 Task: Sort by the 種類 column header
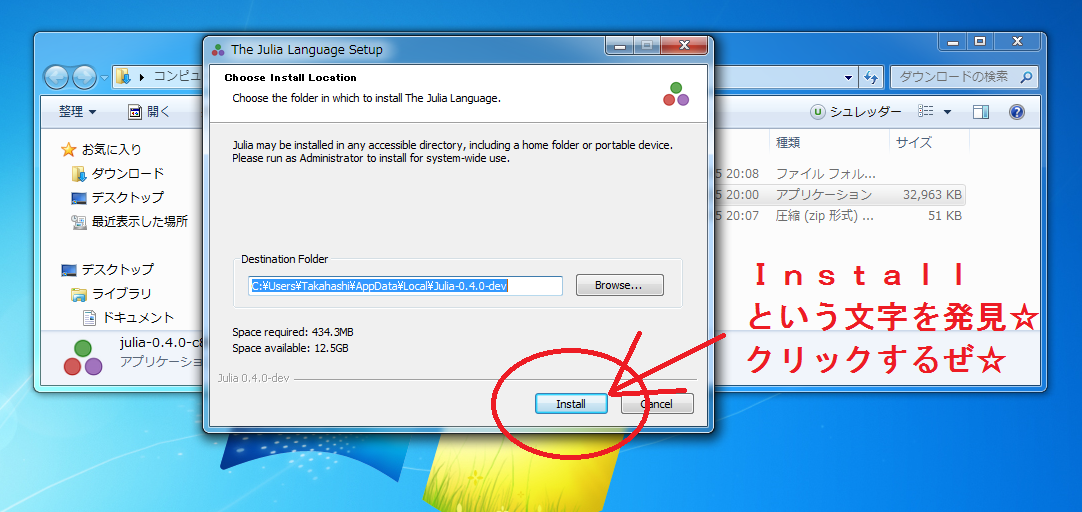(788, 143)
